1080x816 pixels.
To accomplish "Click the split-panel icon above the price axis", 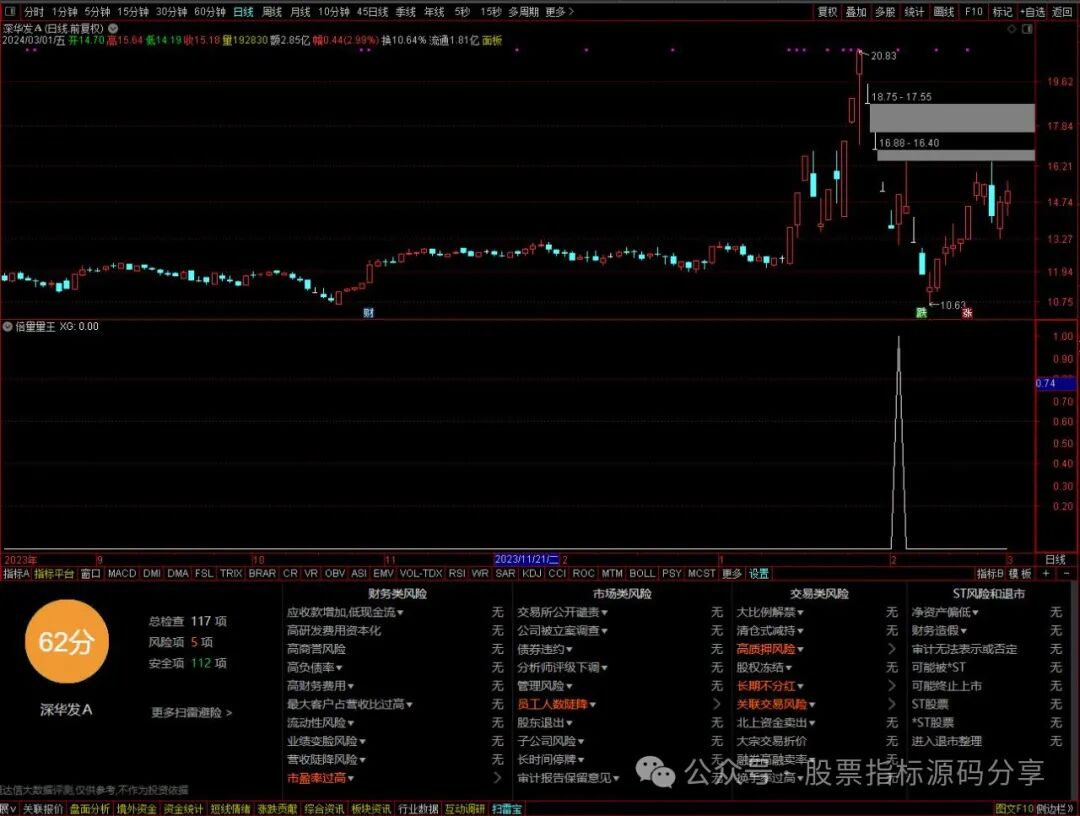I will click(1027, 29).
